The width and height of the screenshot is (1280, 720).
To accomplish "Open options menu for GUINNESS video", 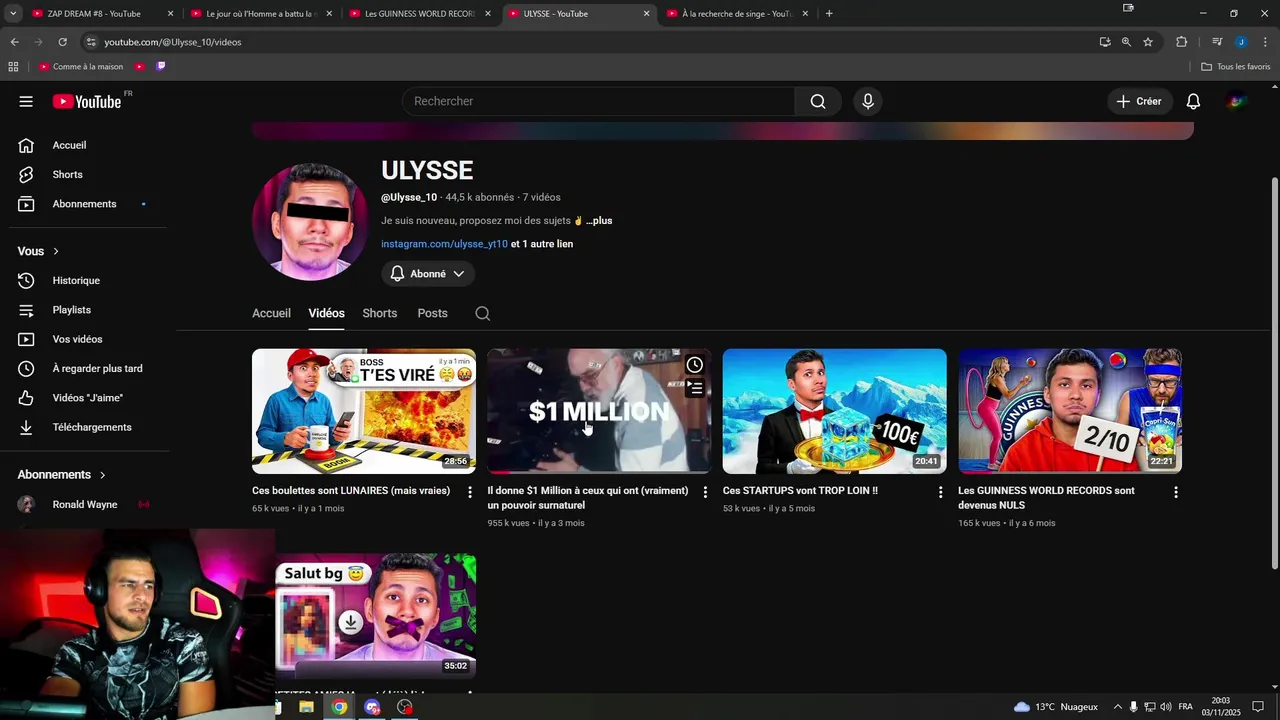I will (1176, 492).
